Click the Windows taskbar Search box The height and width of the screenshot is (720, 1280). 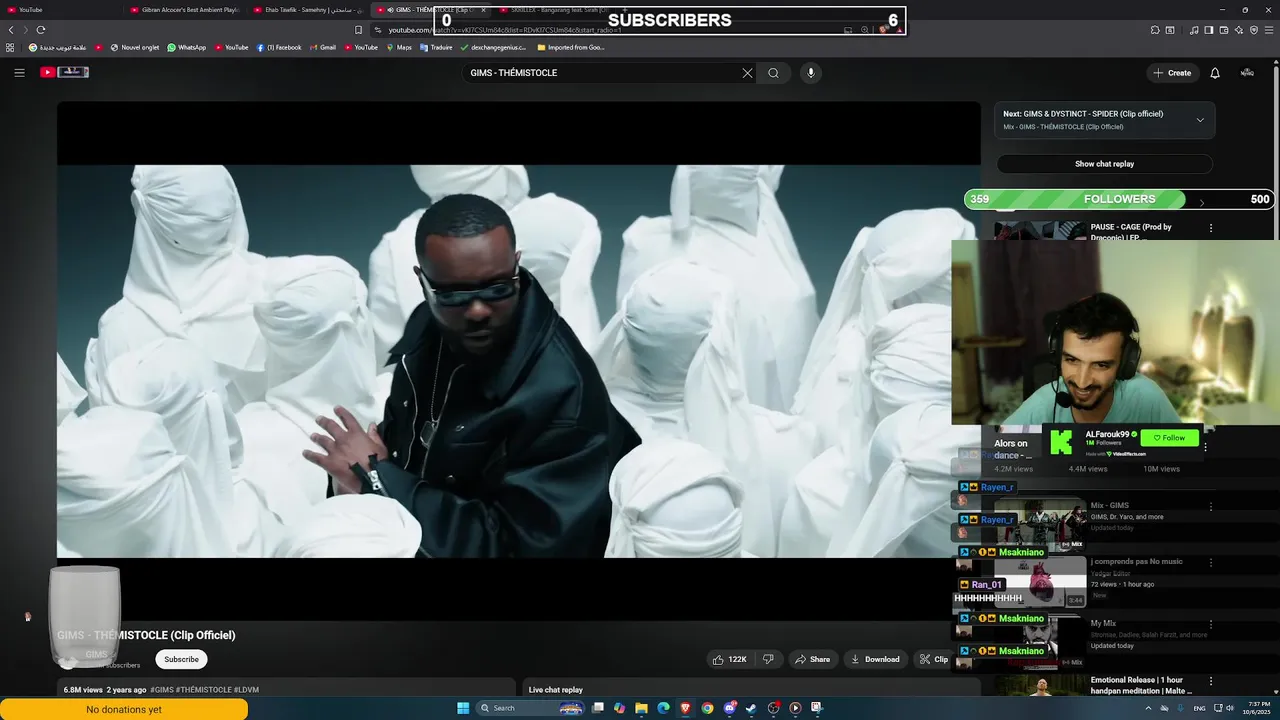tap(530, 708)
